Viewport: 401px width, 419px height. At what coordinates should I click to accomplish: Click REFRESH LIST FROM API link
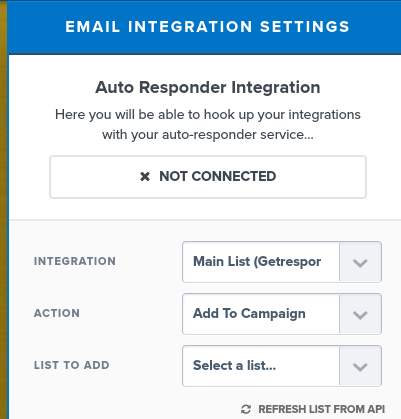click(313, 409)
